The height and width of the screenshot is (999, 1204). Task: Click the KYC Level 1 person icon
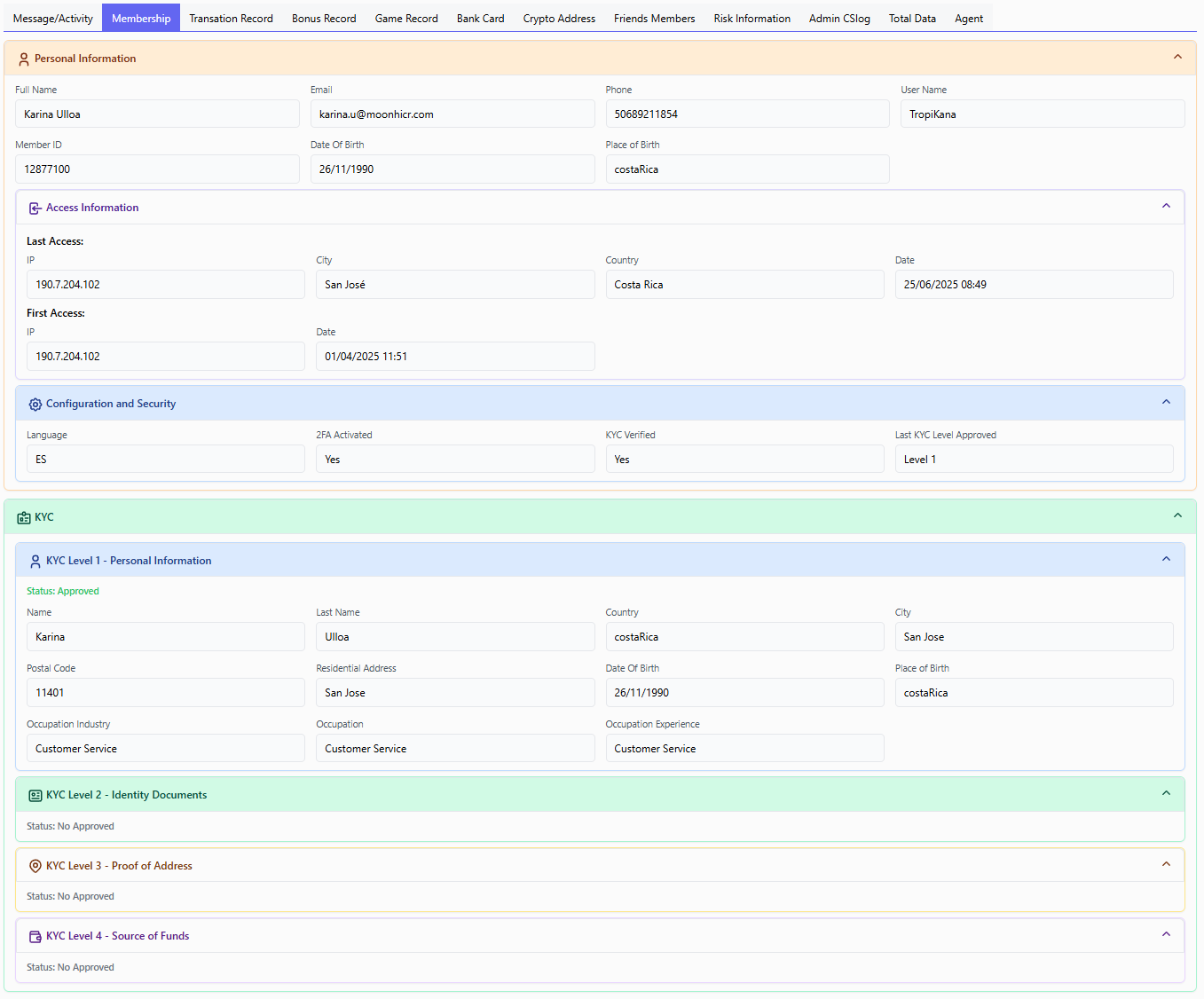[35, 562]
